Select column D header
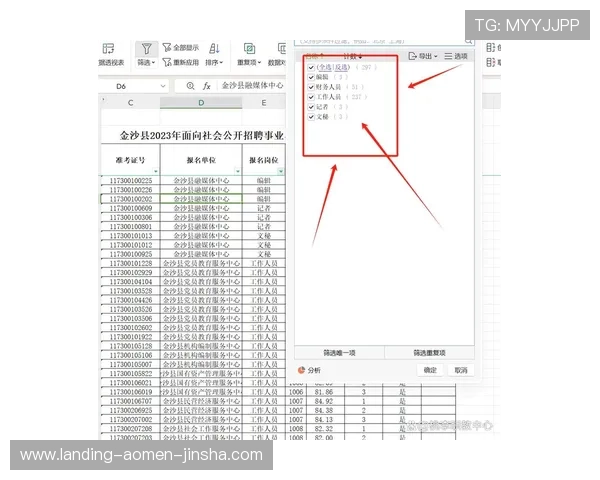The width and height of the screenshot is (600, 480). tap(201, 103)
